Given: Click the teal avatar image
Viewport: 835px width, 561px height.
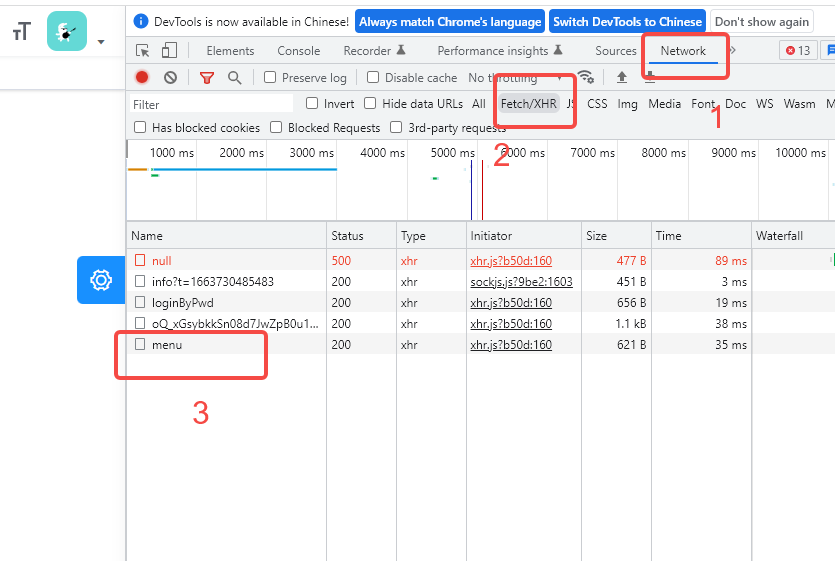Looking at the screenshot, I should [67, 31].
